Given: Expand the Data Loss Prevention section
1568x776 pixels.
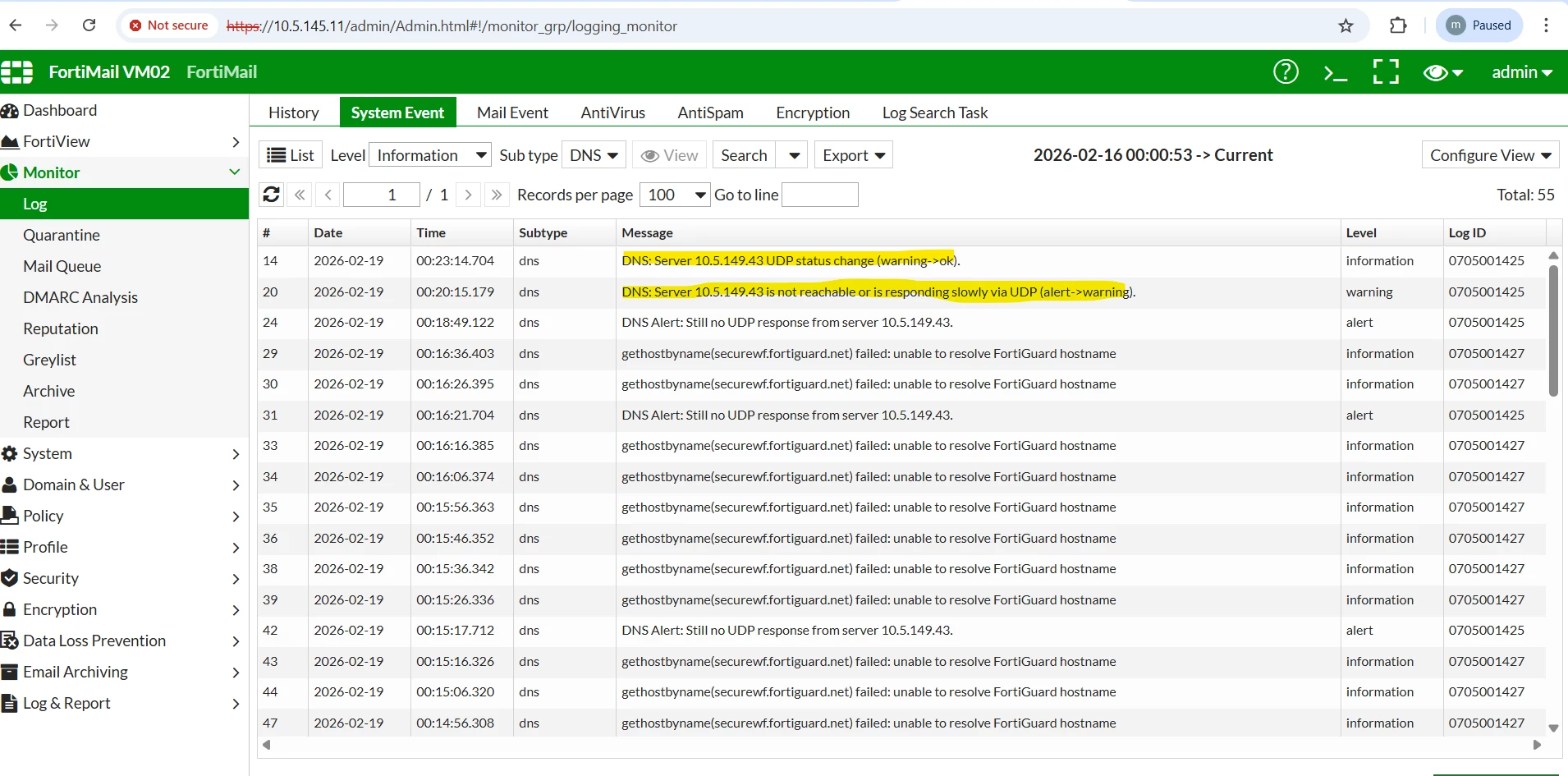Looking at the screenshot, I should coord(124,641).
